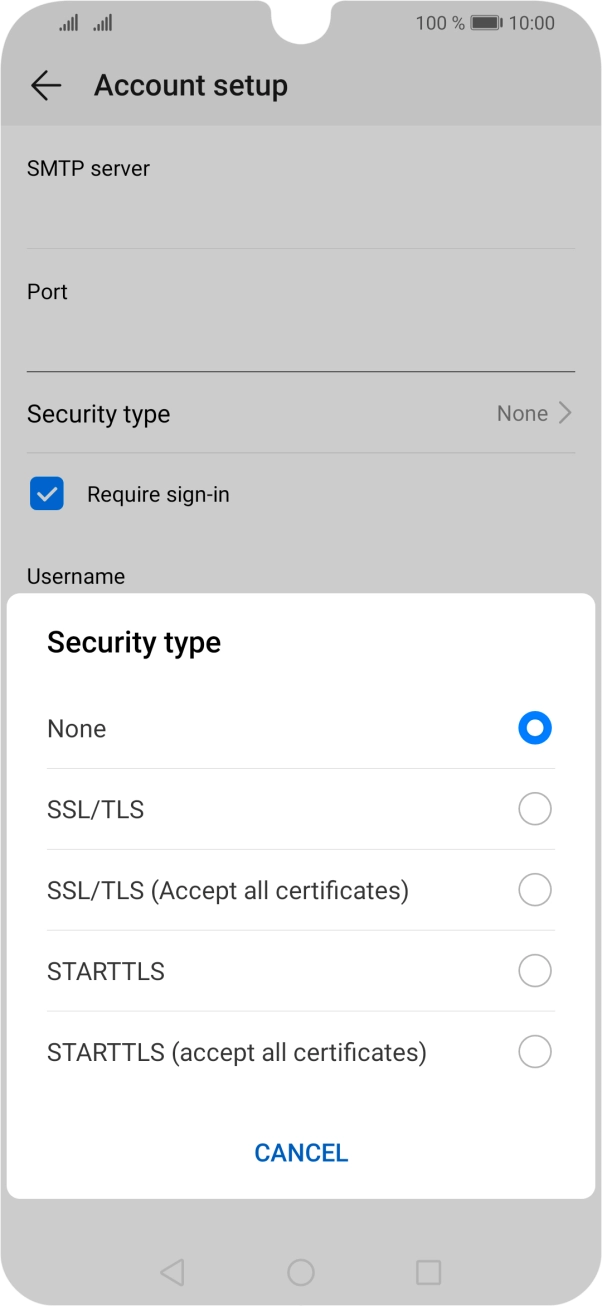This screenshot has height=1306, width=602.
Task: Tap the Android back navigation triangle
Action: 172,1271
